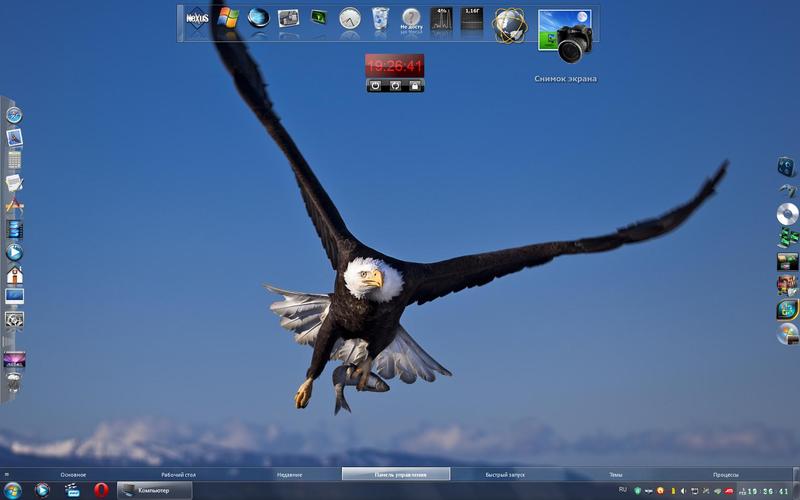Open the green film frames icon in right dock

pyautogui.click(x=787, y=238)
